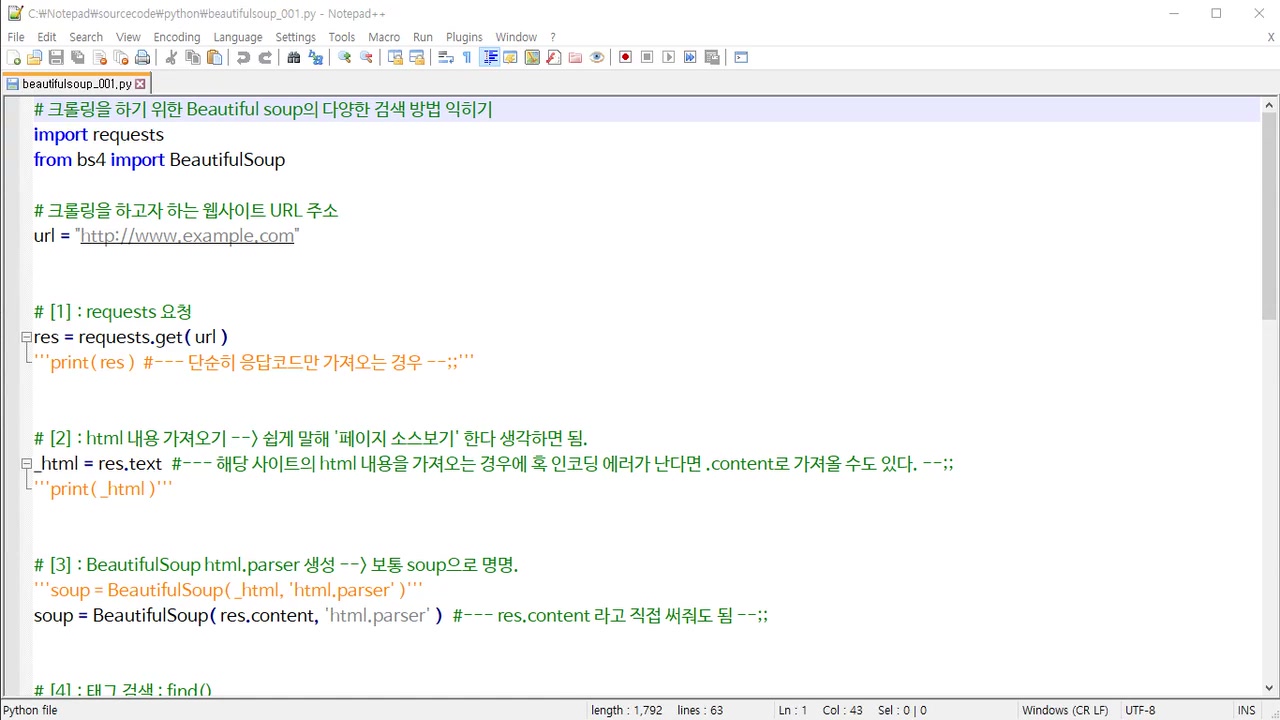This screenshot has height=720, width=1280.
Task: Open the Find dialog via binoculars icon
Action: tap(293, 57)
